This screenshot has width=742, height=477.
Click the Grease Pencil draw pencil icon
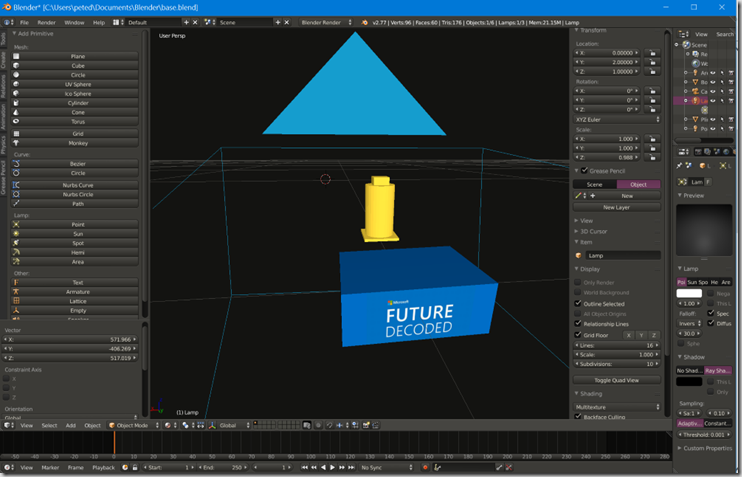(578, 195)
